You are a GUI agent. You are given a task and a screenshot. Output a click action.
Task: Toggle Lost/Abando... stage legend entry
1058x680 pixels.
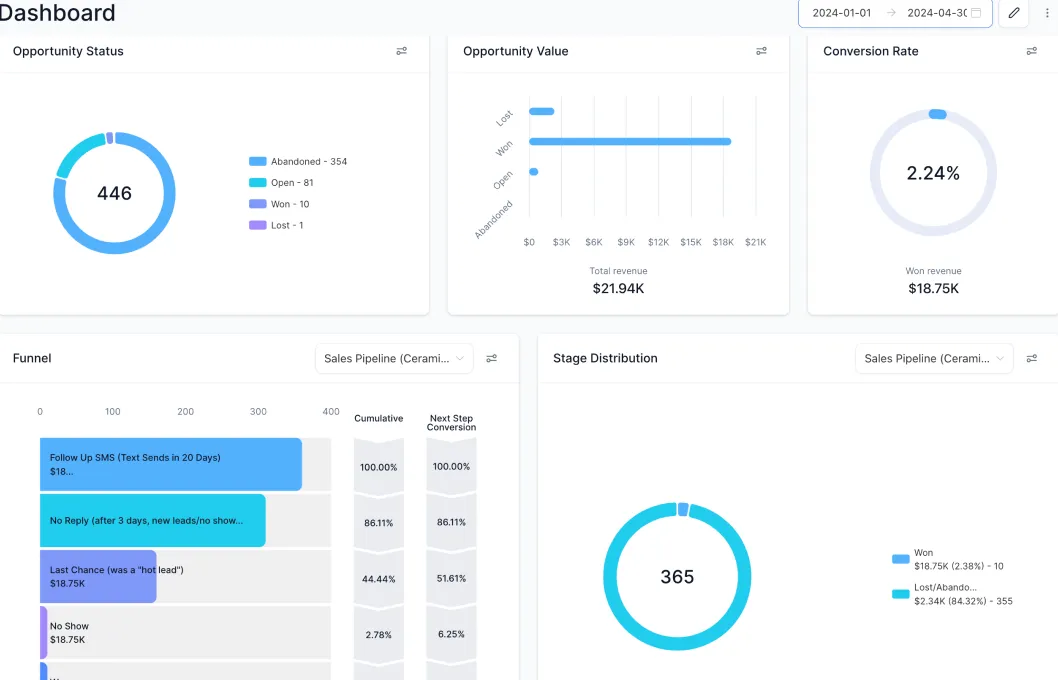952,594
